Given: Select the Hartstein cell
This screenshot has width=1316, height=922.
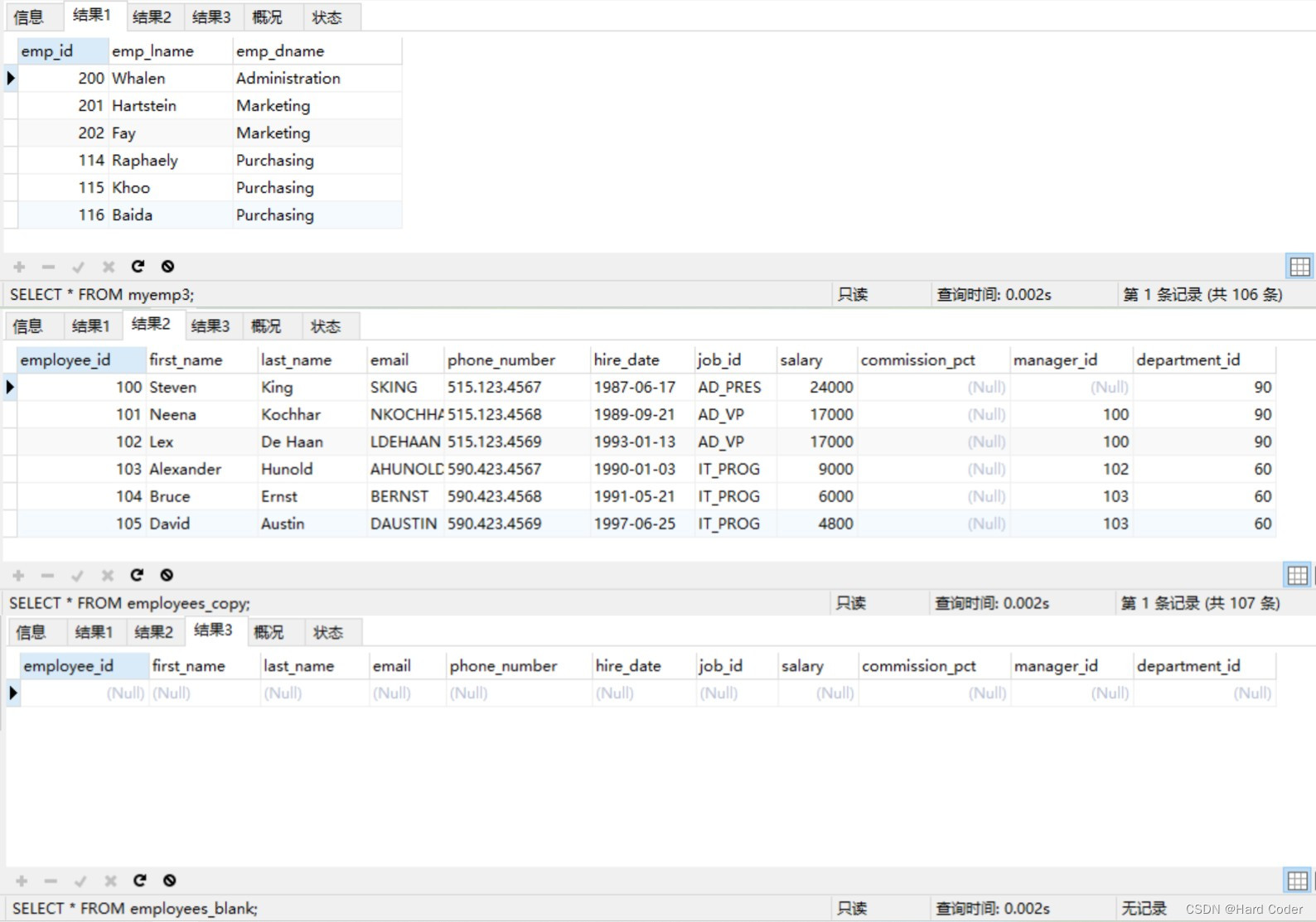Looking at the screenshot, I should [x=171, y=106].
